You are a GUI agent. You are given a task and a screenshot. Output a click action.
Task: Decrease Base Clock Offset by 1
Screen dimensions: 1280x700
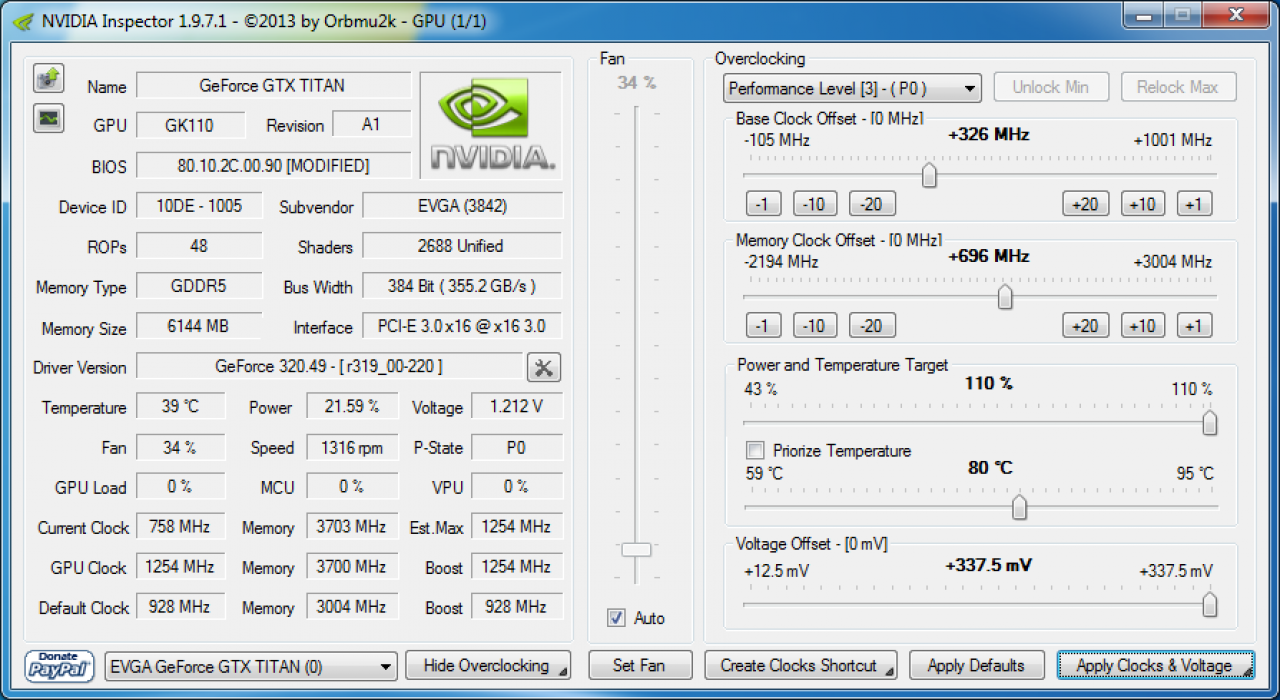[763, 204]
